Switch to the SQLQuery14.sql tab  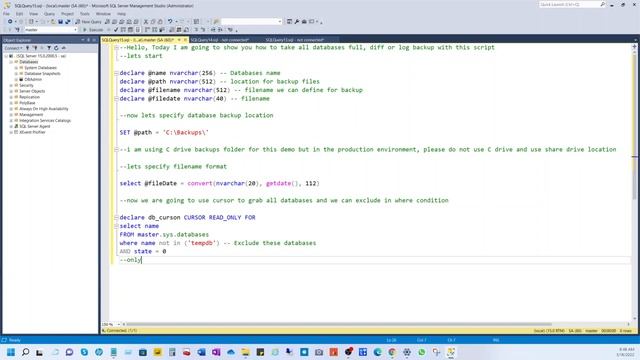click(220, 40)
